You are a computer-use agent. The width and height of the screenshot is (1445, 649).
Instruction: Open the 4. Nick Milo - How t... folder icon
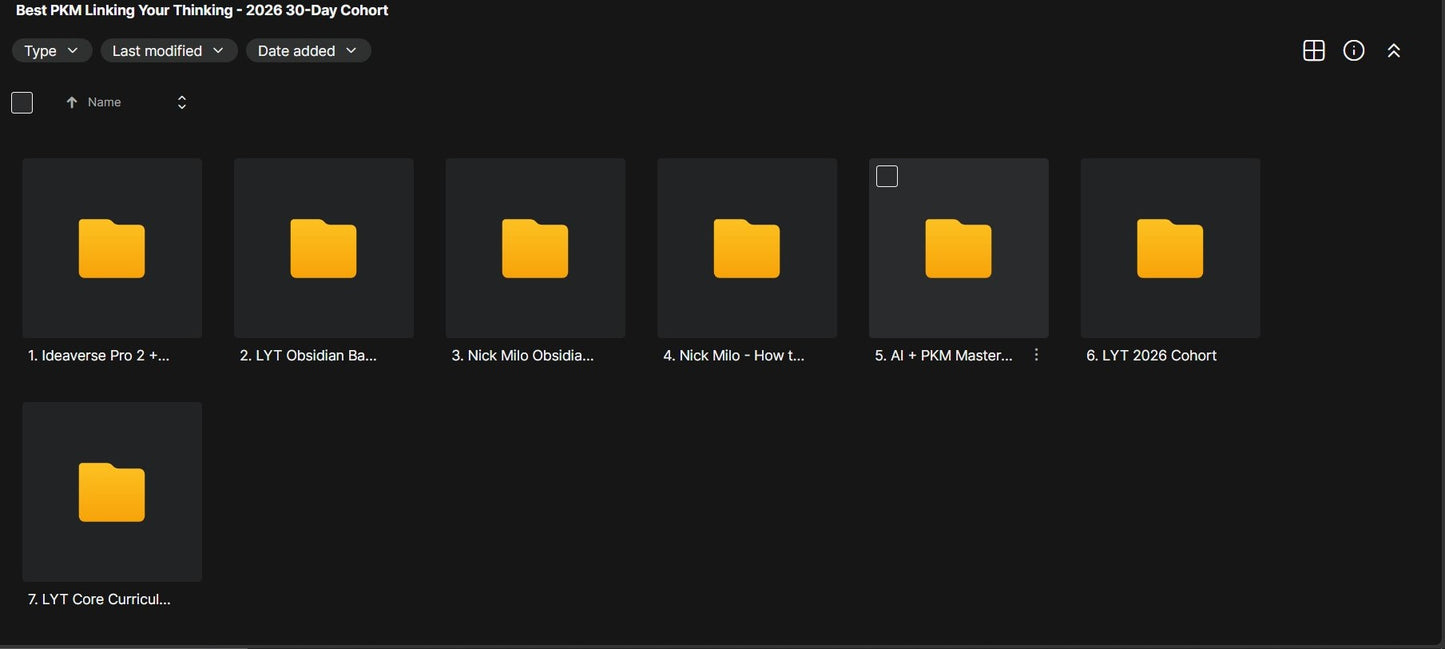click(747, 248)
